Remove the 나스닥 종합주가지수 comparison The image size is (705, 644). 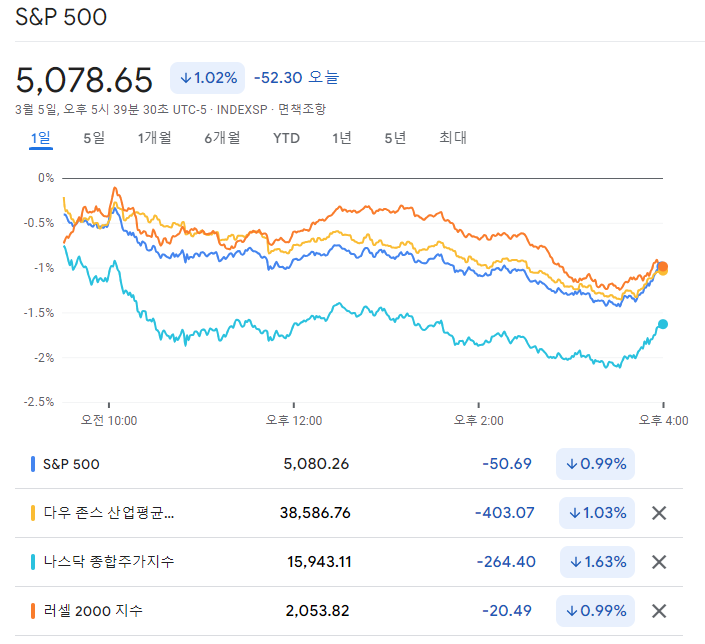point(659,562)
